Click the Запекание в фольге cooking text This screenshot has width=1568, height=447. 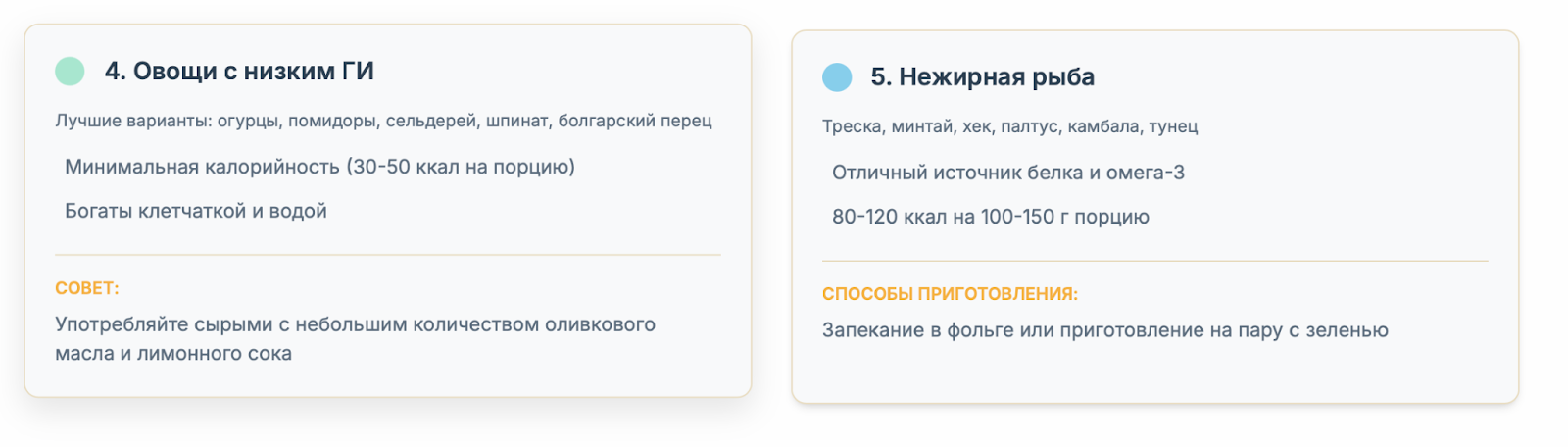click(x=1105, y=330)
